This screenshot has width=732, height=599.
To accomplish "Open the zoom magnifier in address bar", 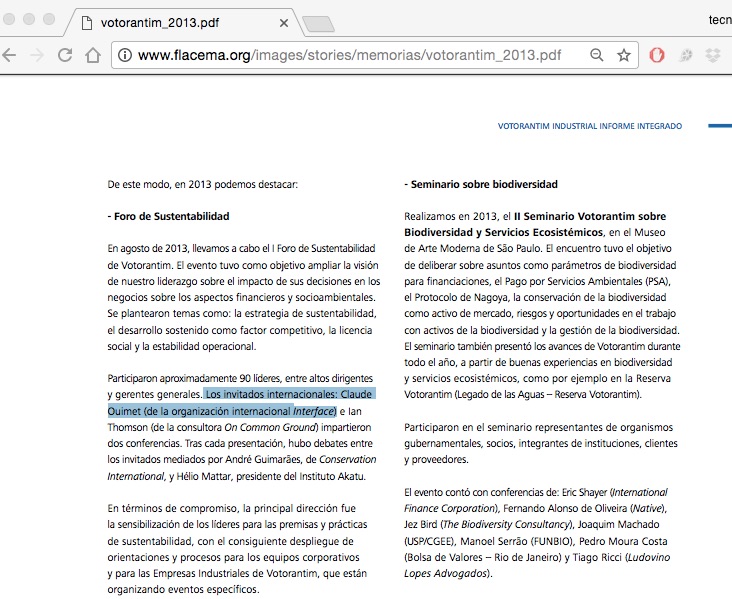I will click(x=597, y=55).
